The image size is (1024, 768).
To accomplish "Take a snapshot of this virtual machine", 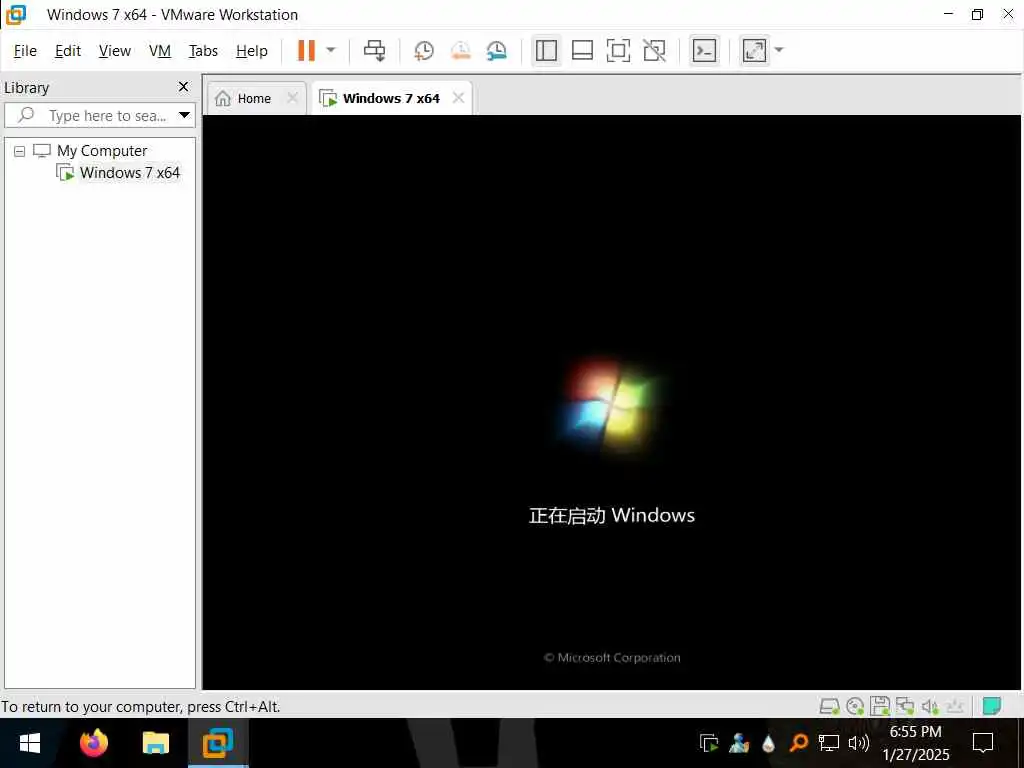I will (424, 50).
